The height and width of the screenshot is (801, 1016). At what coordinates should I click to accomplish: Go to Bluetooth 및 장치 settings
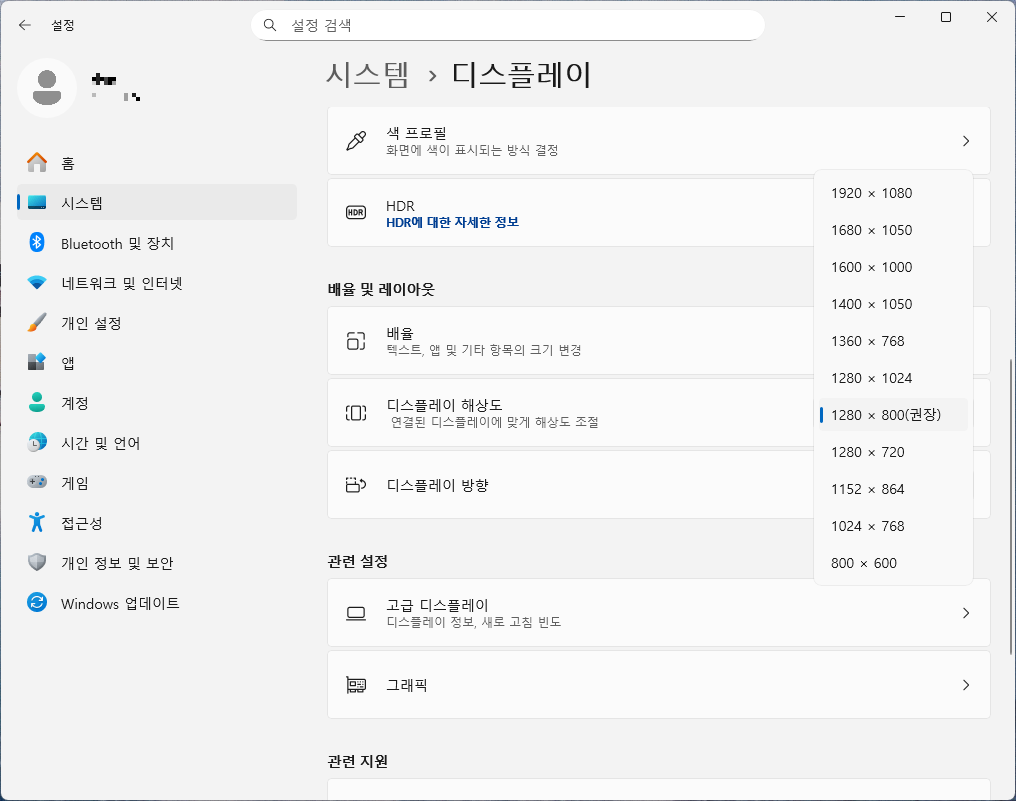click(157, 243)
